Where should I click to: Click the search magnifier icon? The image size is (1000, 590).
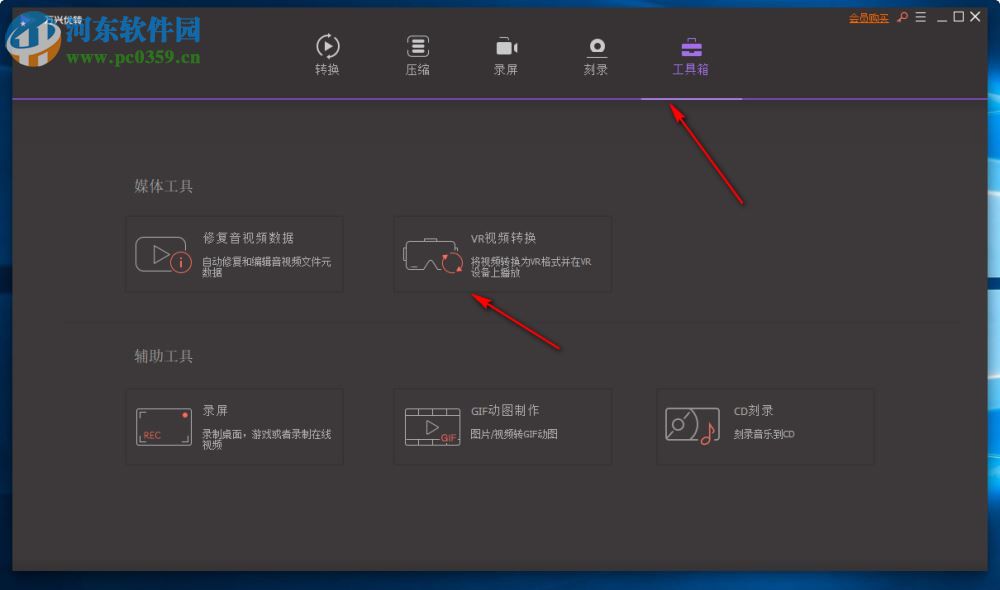point(903,17)
